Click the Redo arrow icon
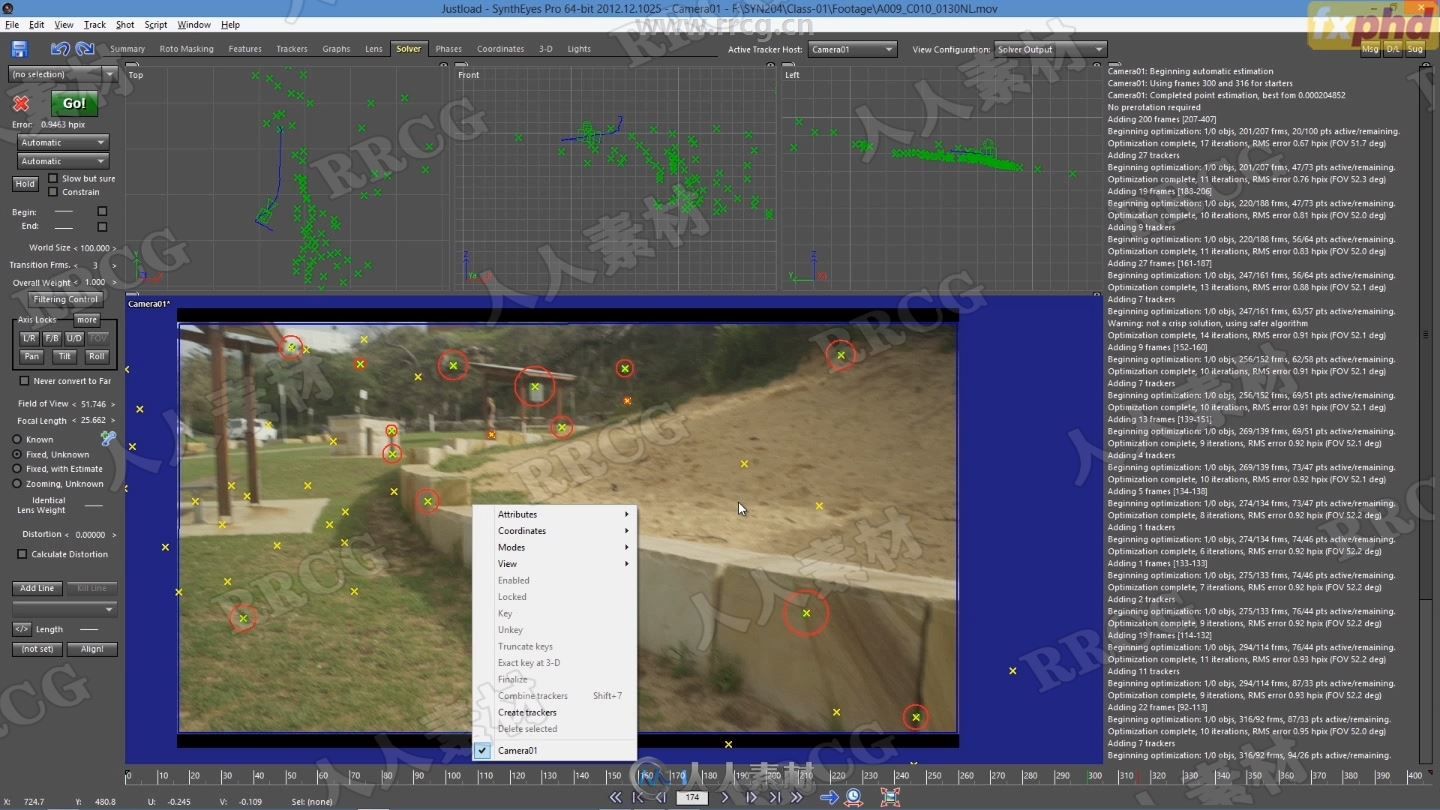The height and width of the screenshot is (810, 1440). click(85, 49)
